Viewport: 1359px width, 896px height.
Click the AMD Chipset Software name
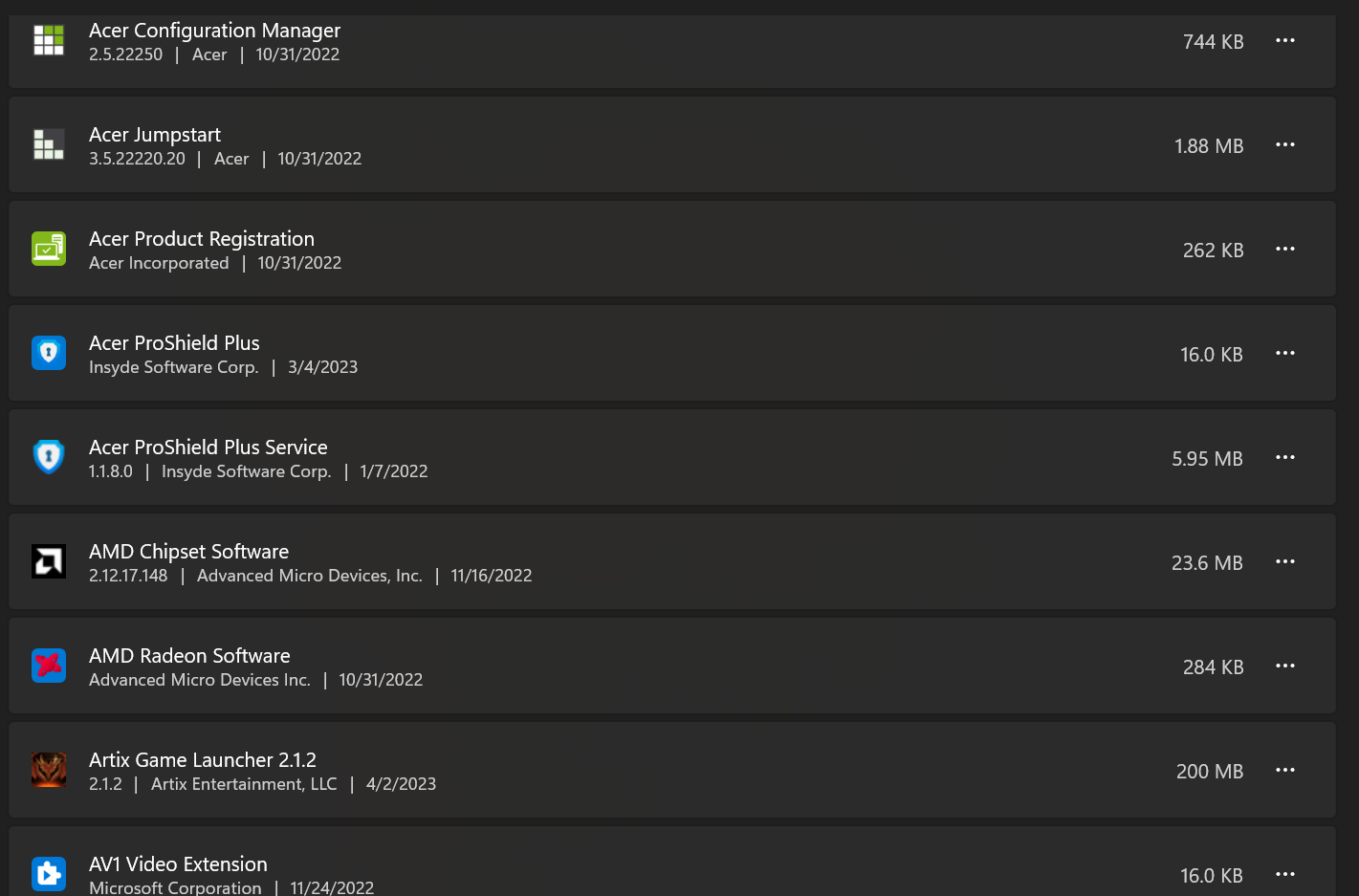coord(188,552)
